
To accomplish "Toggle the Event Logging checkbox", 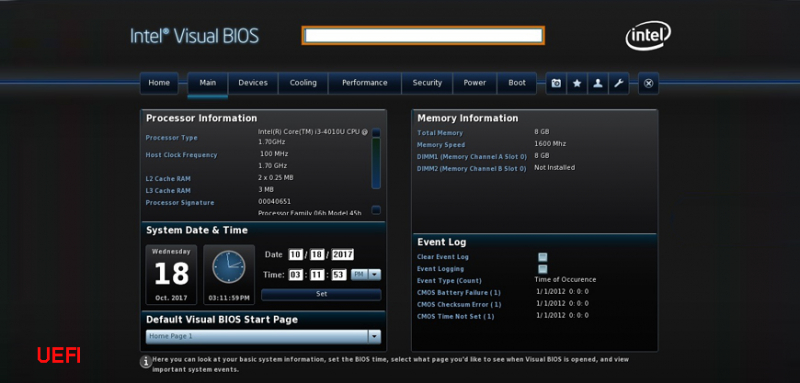I will [x=543, y=269].
